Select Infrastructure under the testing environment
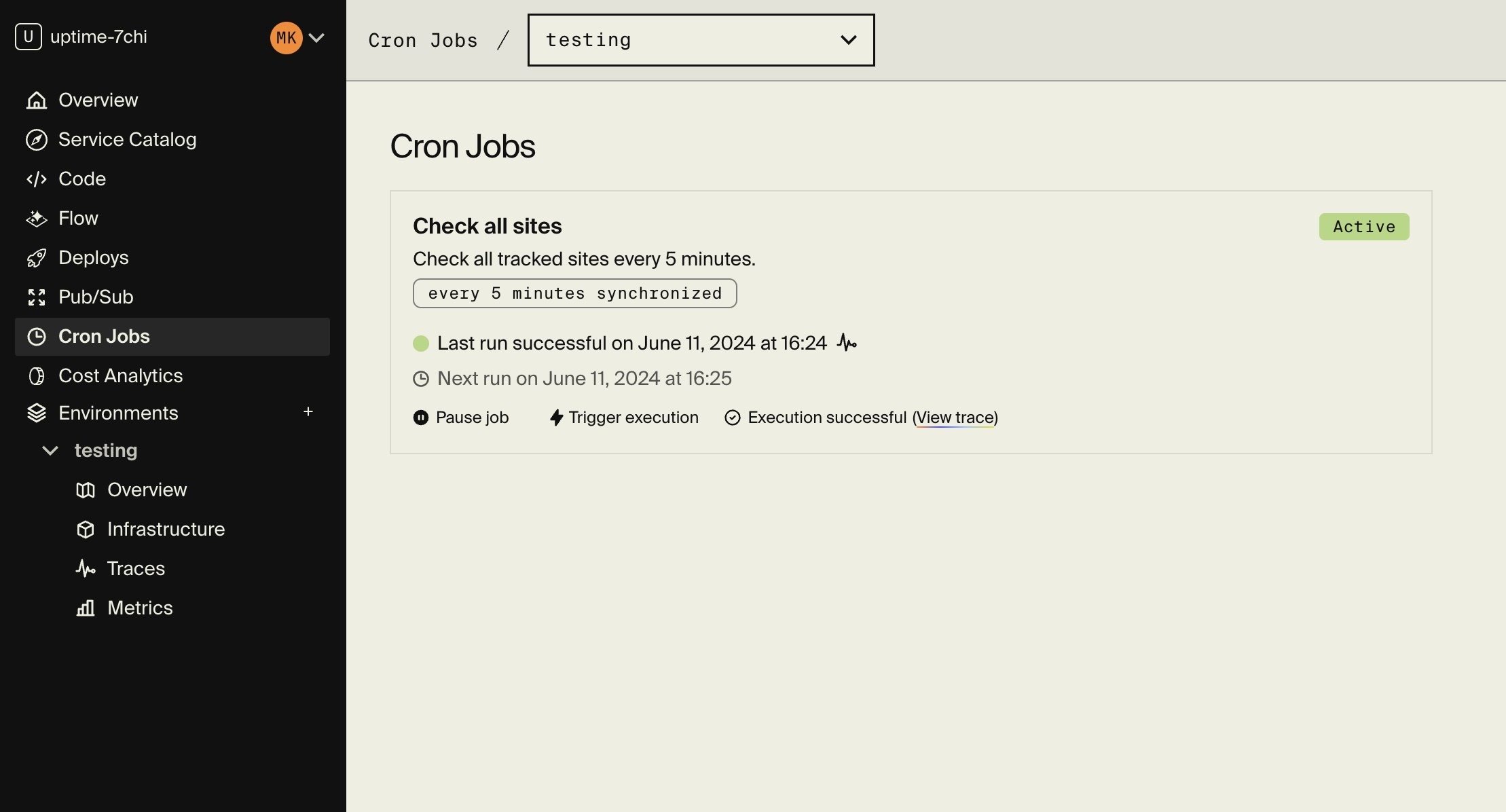Image resolution: width=1506 pixels, height=812 pixels. coord(166,529)
